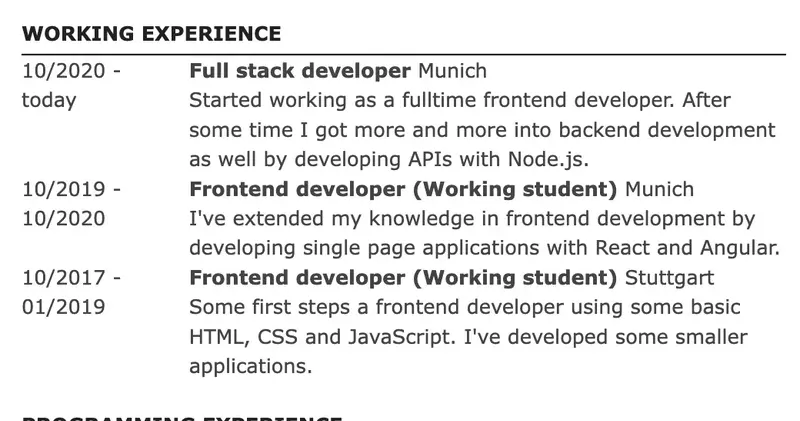This screenshot has height=421, width=800.
Task: Select the "10/2020 -" start date
Action: (72, 72)
